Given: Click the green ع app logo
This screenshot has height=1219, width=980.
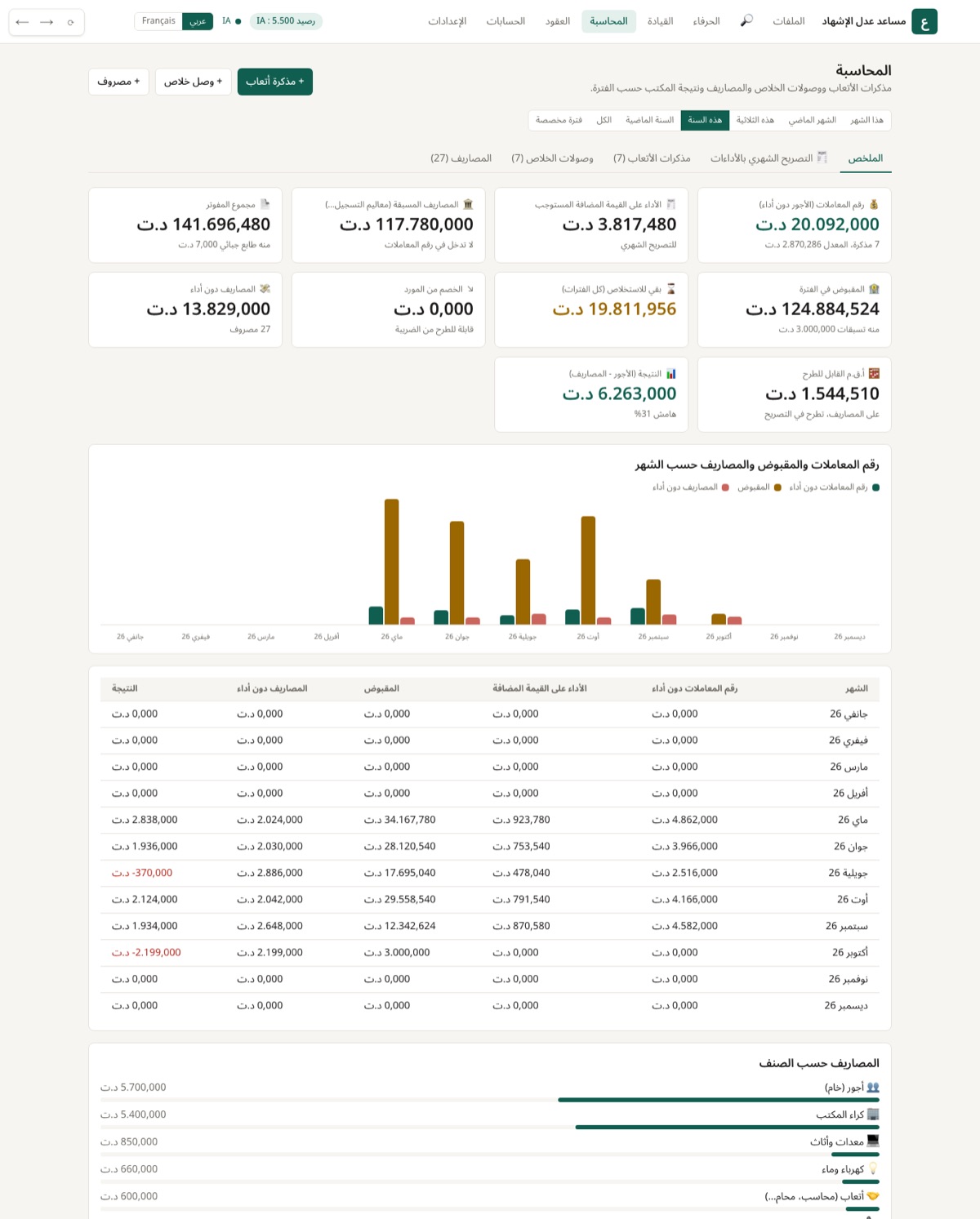Looking at the screenshot, I should (x=924, y=22).
